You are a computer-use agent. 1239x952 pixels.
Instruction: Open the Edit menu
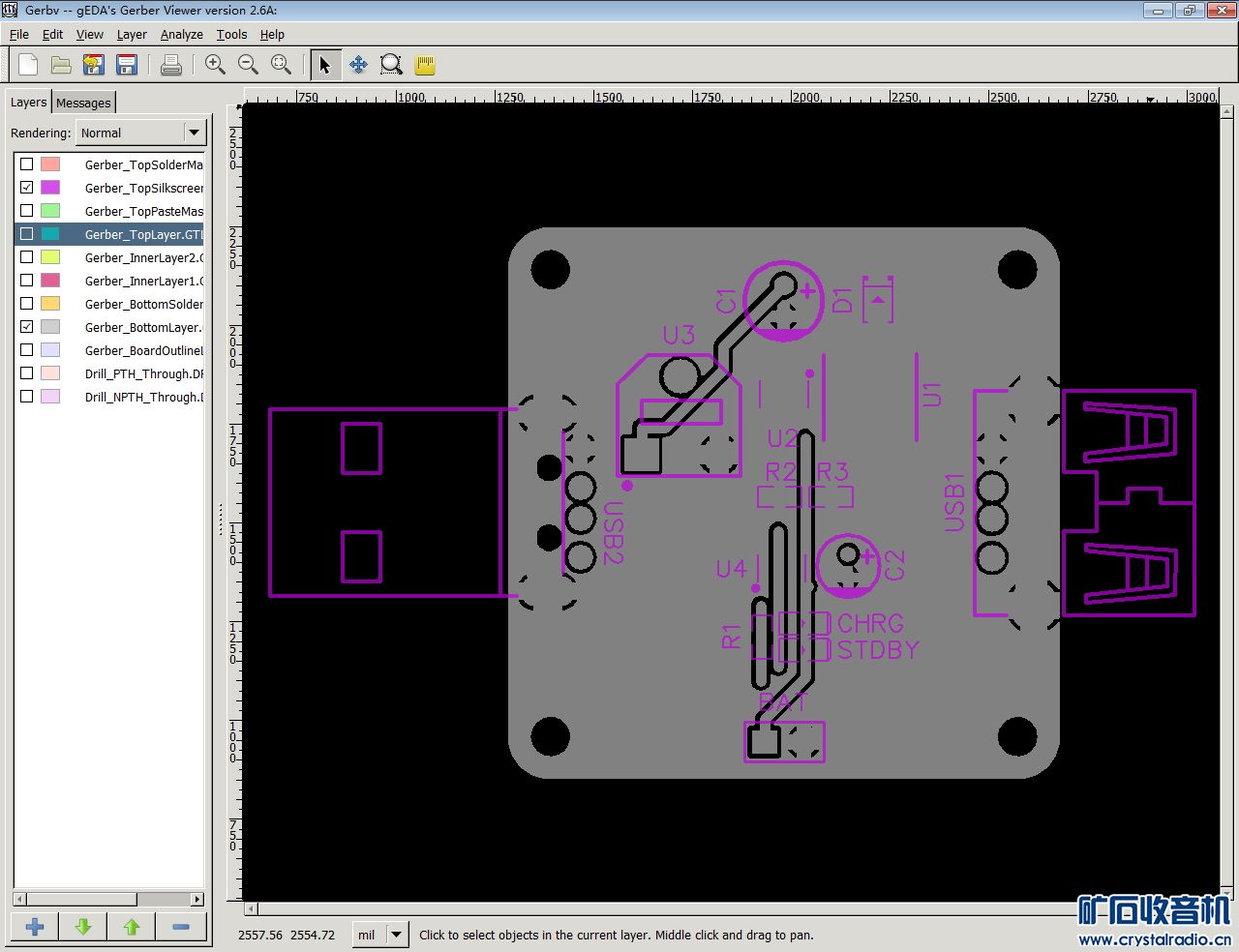52,34
